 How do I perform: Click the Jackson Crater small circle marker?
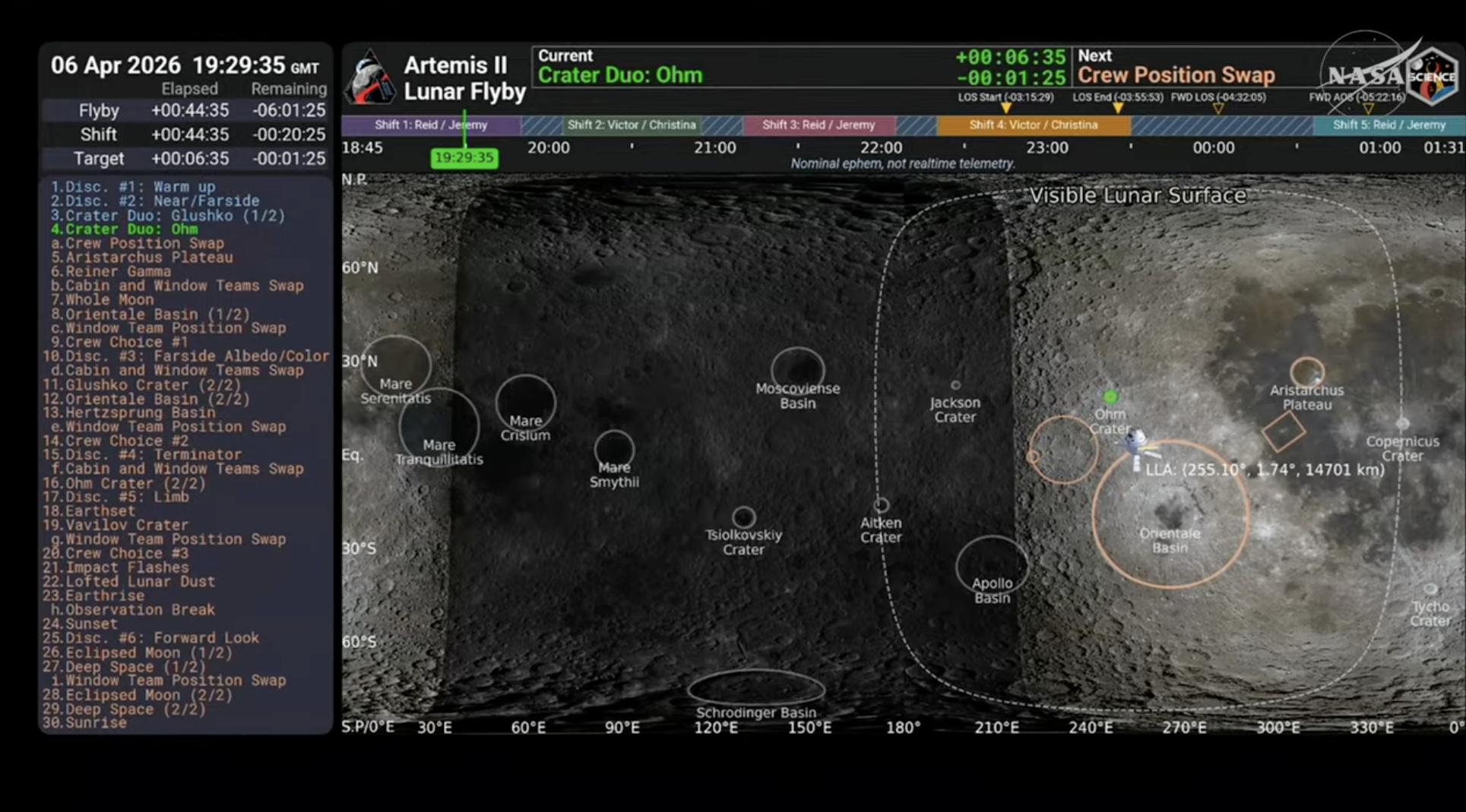point(955,385)
